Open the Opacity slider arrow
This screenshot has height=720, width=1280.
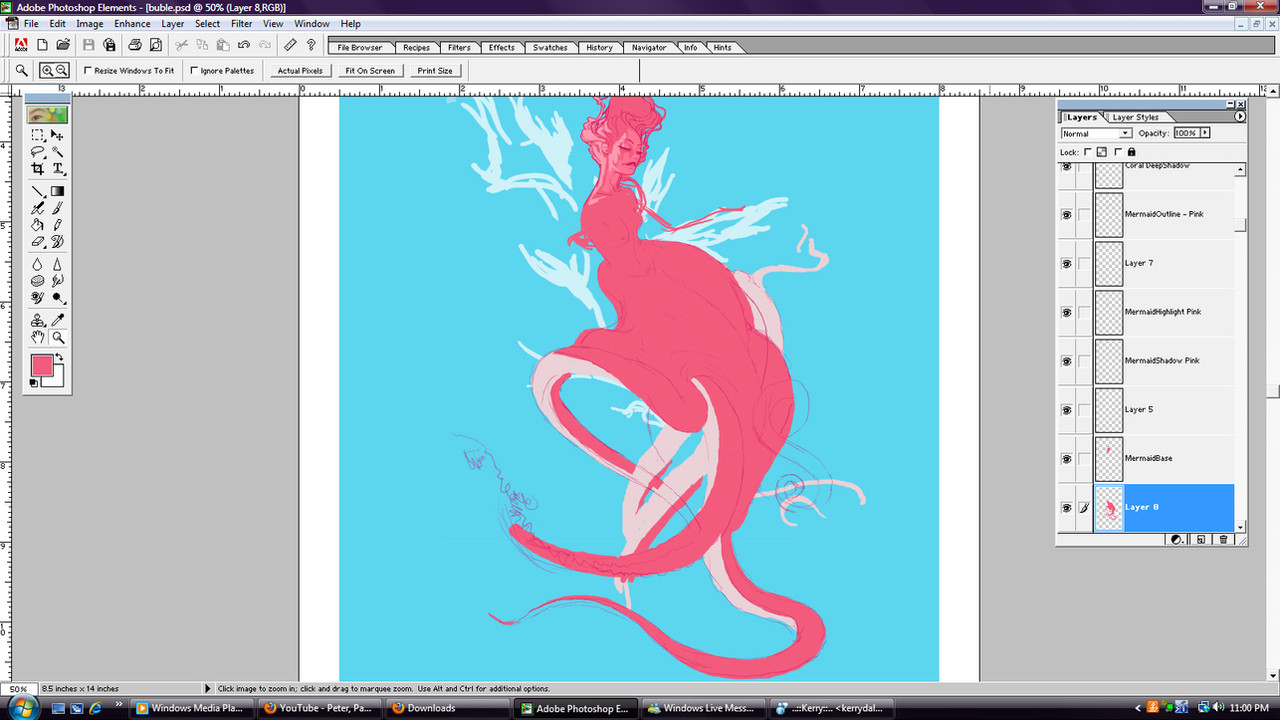click(1205, 133)
